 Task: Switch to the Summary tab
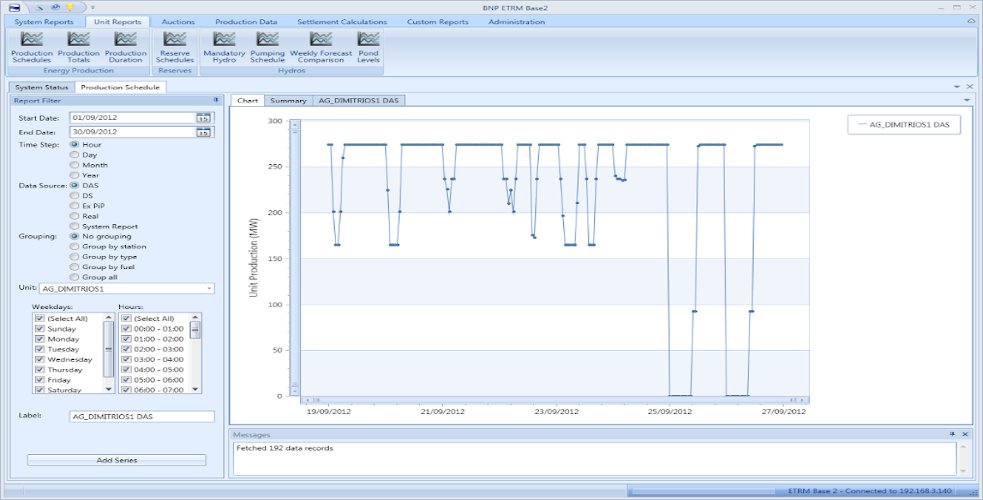point(287,101)
